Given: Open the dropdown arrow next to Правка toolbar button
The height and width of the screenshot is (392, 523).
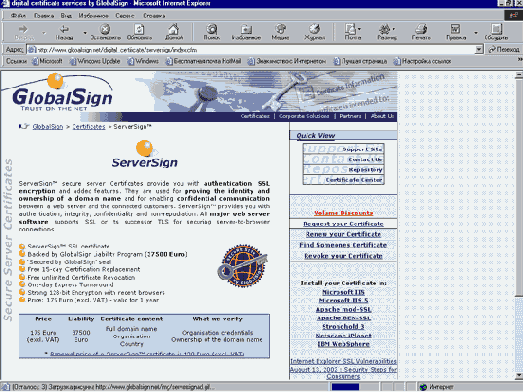Looking at the screenshot, I should click(x=476, y=33).
